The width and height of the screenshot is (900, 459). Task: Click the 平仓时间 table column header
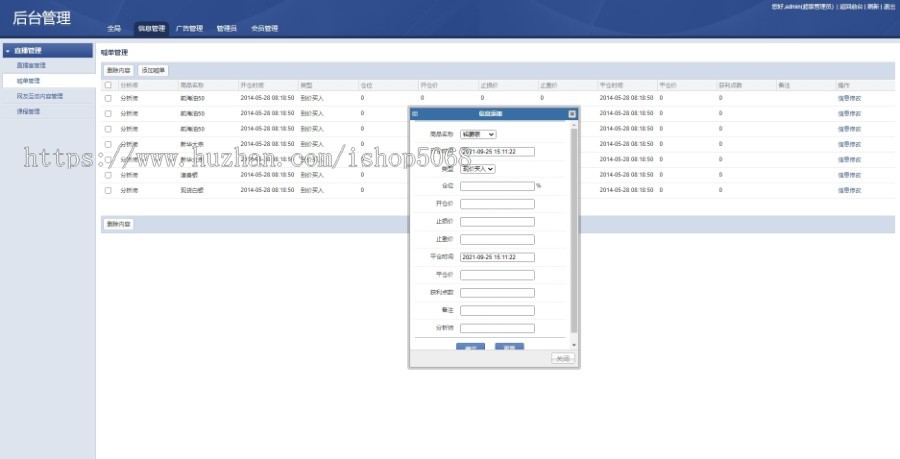coord(611,85)
